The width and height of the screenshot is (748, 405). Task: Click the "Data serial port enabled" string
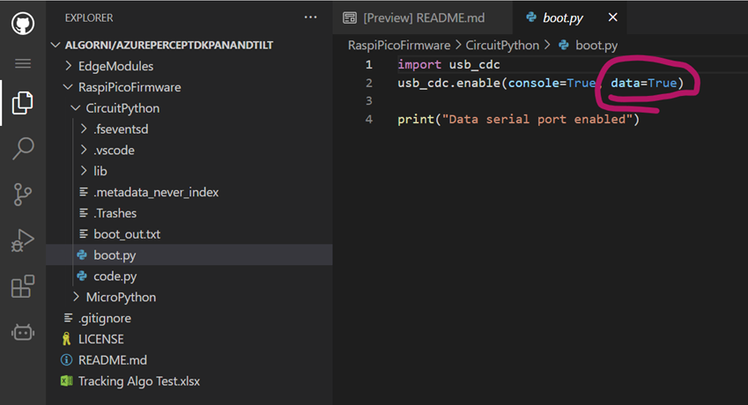537,119
